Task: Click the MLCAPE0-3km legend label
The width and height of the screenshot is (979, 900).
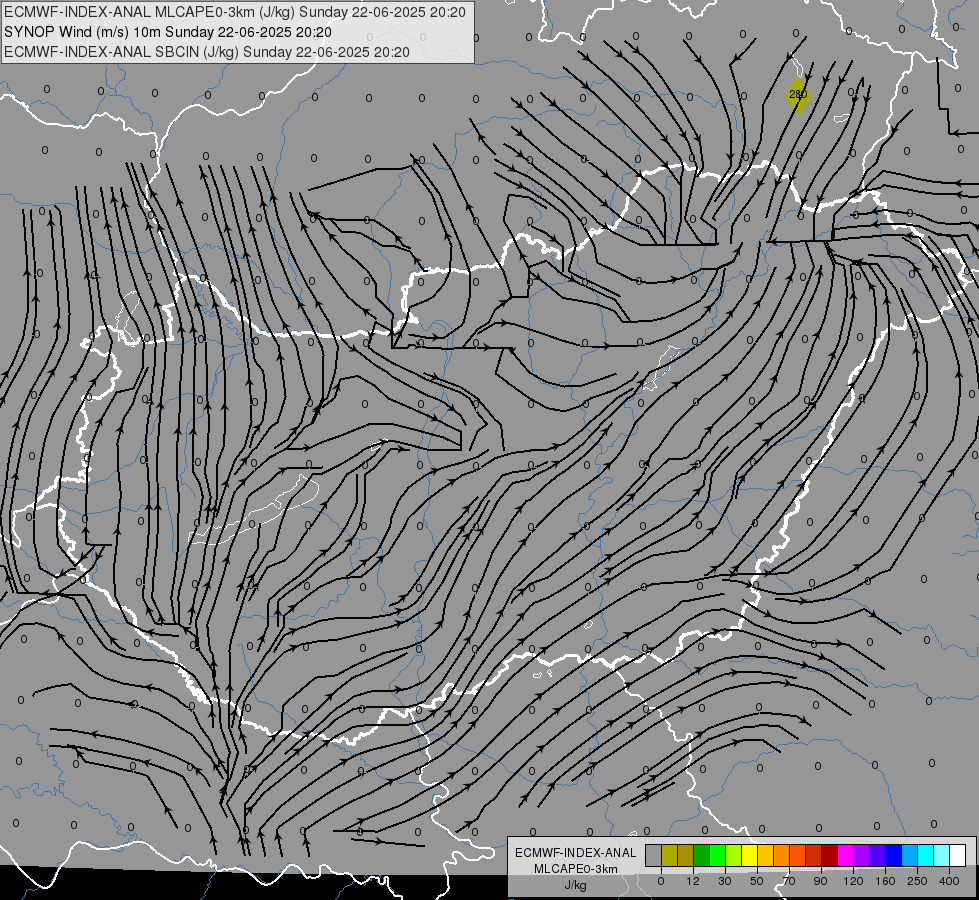Action: [x=576, y=869]
